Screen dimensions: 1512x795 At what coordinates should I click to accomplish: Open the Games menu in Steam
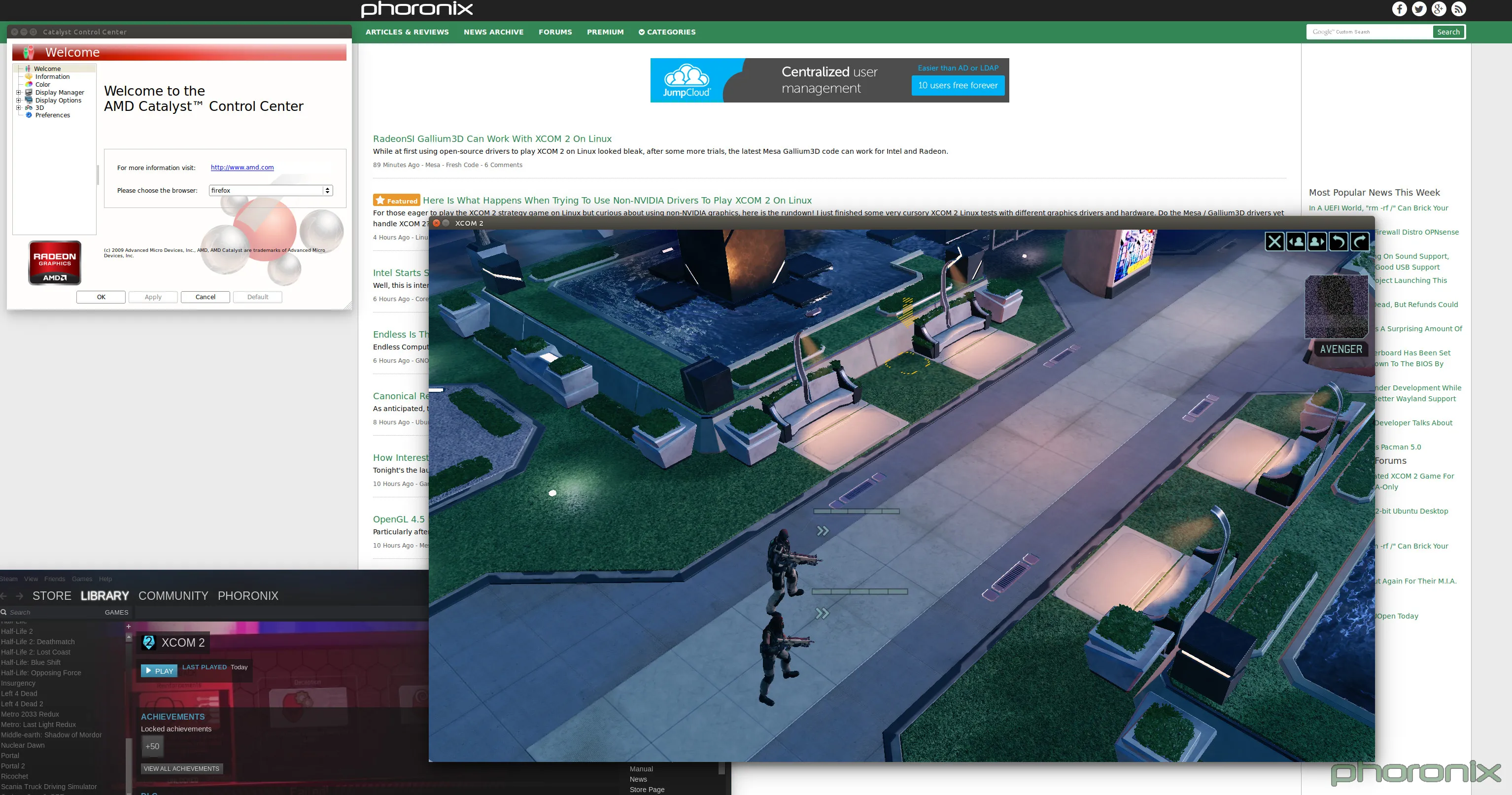(82, 579)
